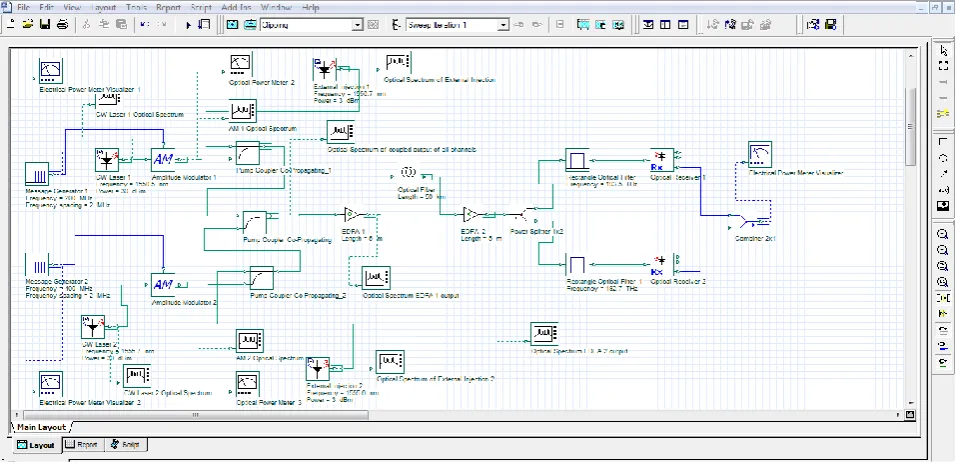Expand the Sweep Iteration dropdown arrow
This screenshot has height=466, width=957.
click(x=503, y=25)
